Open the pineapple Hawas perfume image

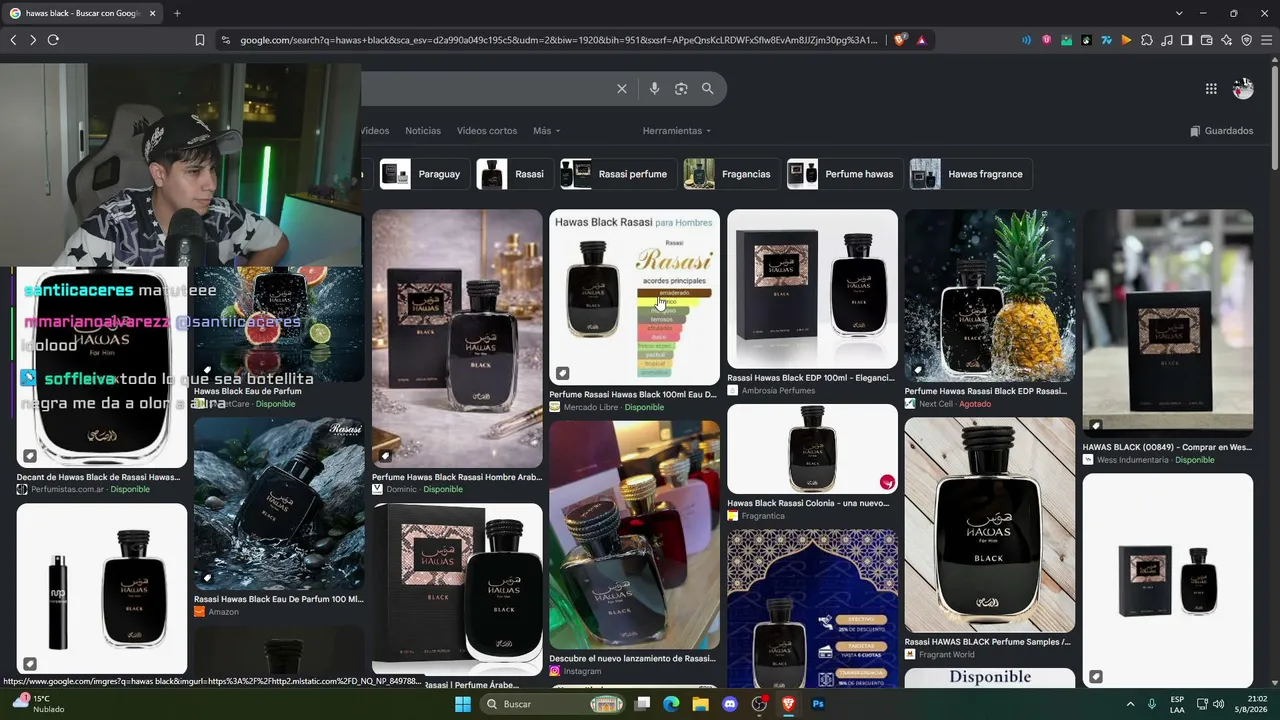point(990,296)
